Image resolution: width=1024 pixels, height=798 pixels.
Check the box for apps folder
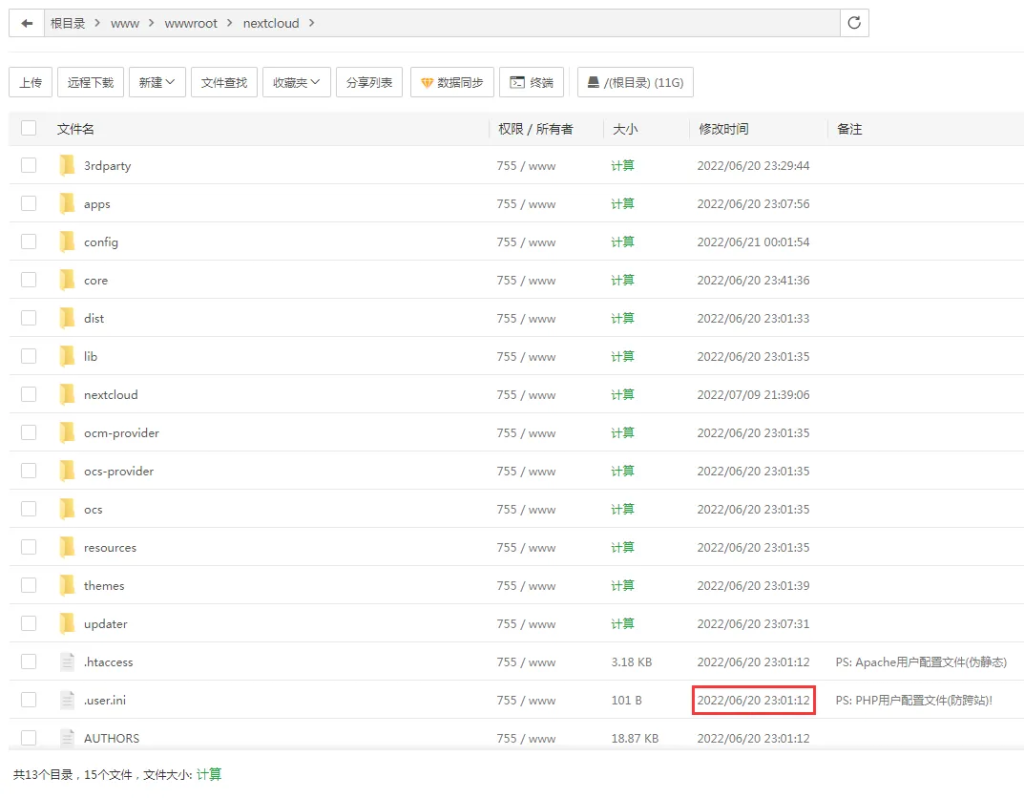coord(28,204)
